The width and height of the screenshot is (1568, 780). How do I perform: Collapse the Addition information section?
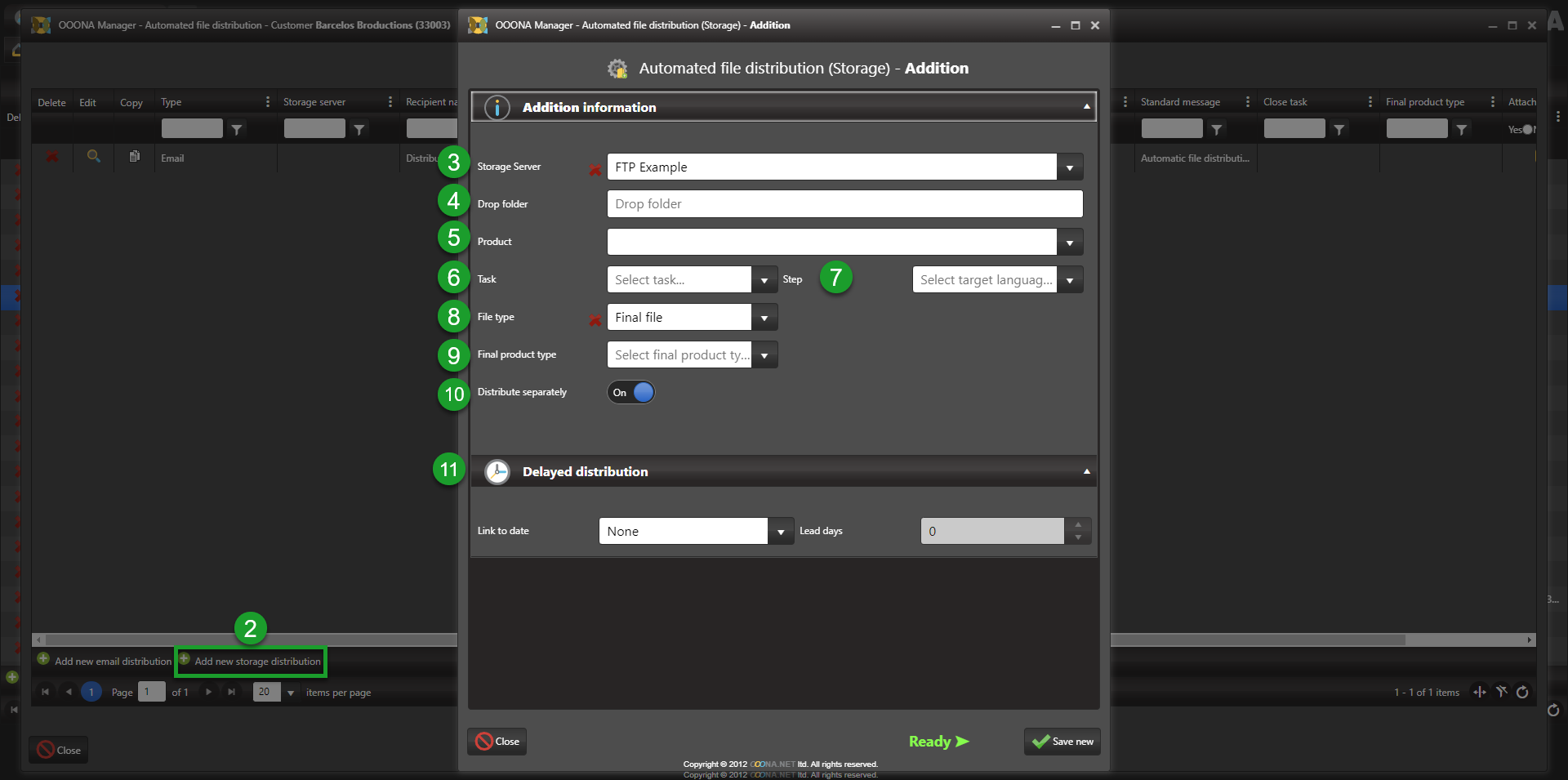point(1086,107)
